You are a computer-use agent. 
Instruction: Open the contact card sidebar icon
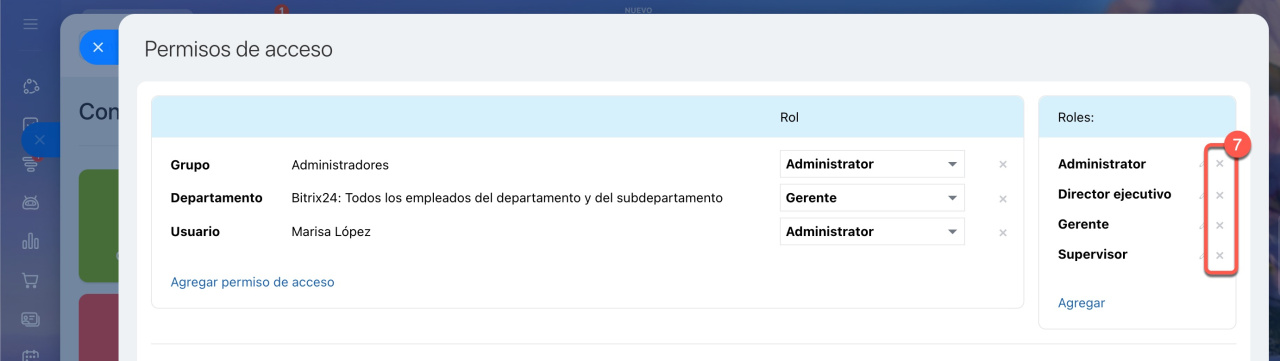pyautogui.click(x=31, y=319)
